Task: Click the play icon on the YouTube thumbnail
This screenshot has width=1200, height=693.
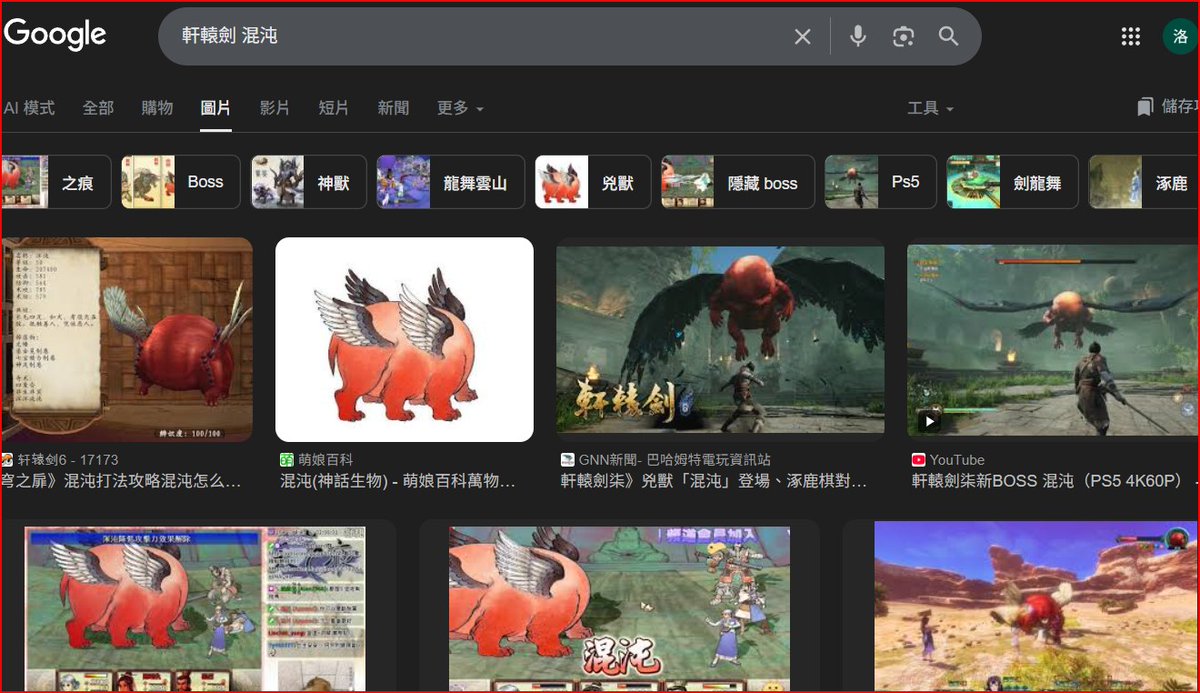Action: click(930, 421)
